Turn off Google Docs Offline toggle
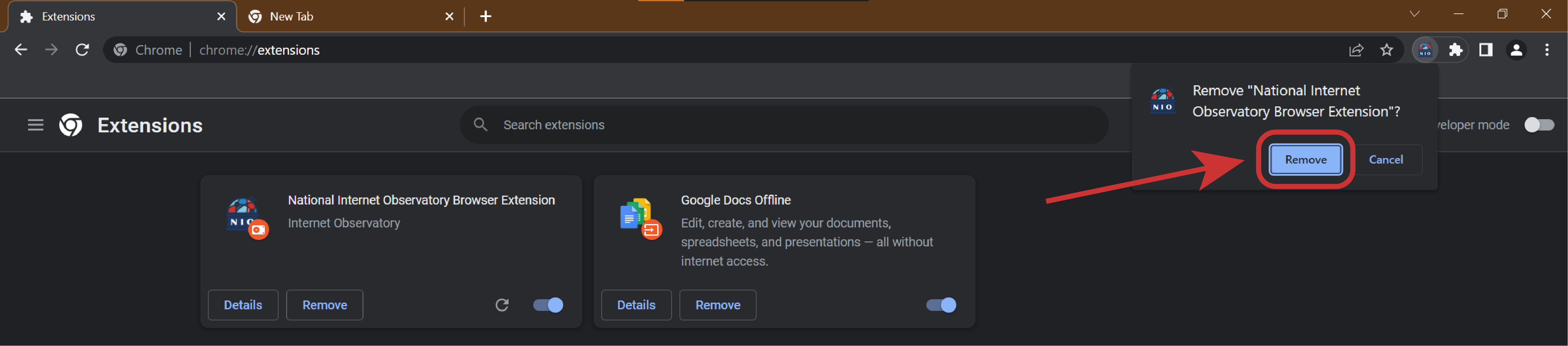Image resolution: width=1568 pixels, height=346 pixels. tap(941, 304)
